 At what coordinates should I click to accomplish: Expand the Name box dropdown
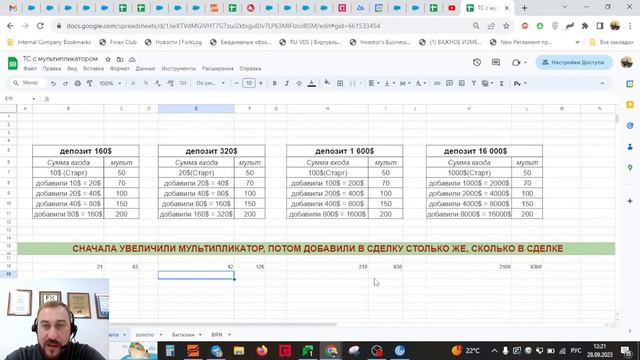tap(33, 99)
